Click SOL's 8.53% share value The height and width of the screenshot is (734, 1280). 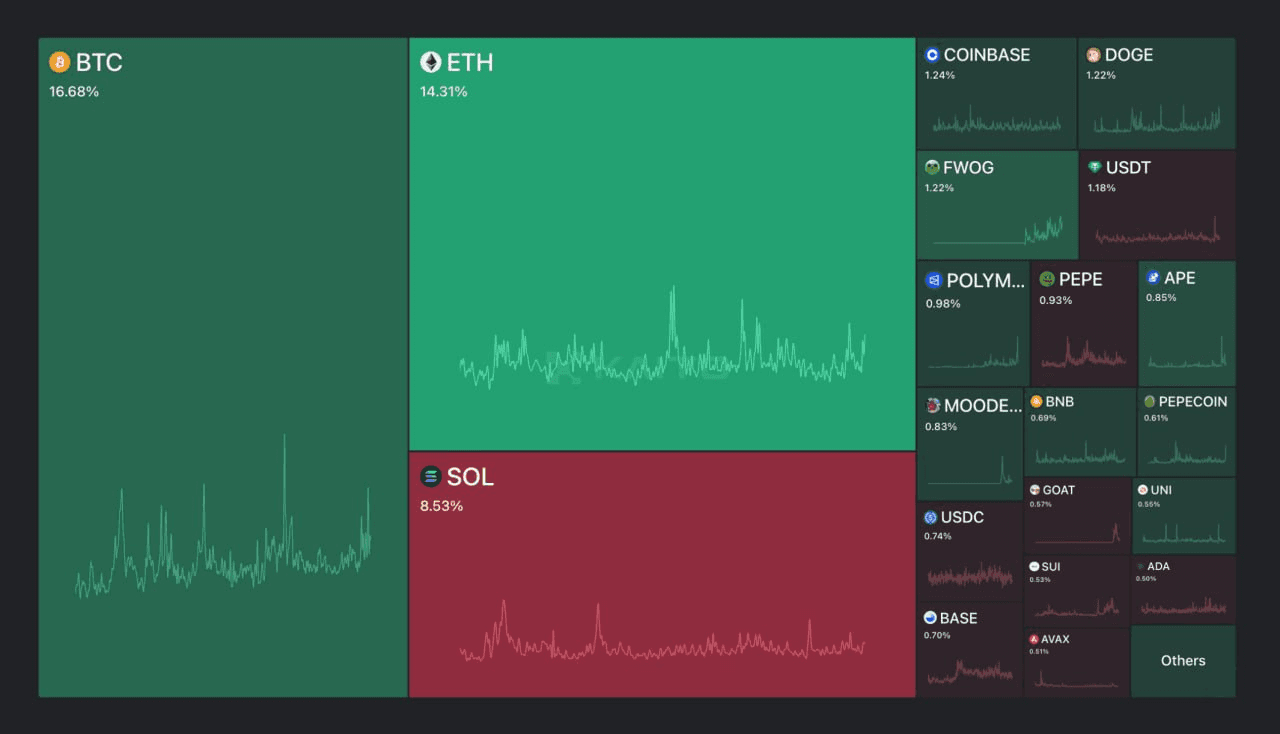click(x=441, y=506)
